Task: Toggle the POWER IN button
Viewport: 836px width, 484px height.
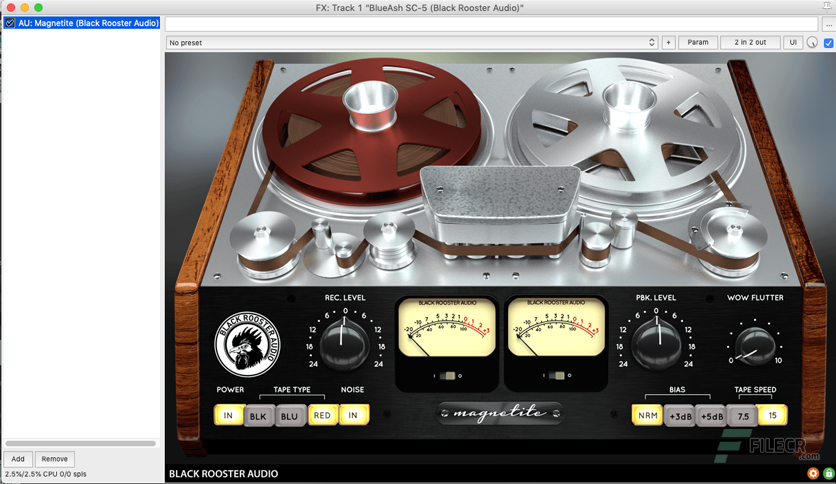Action: click(228, 415)
